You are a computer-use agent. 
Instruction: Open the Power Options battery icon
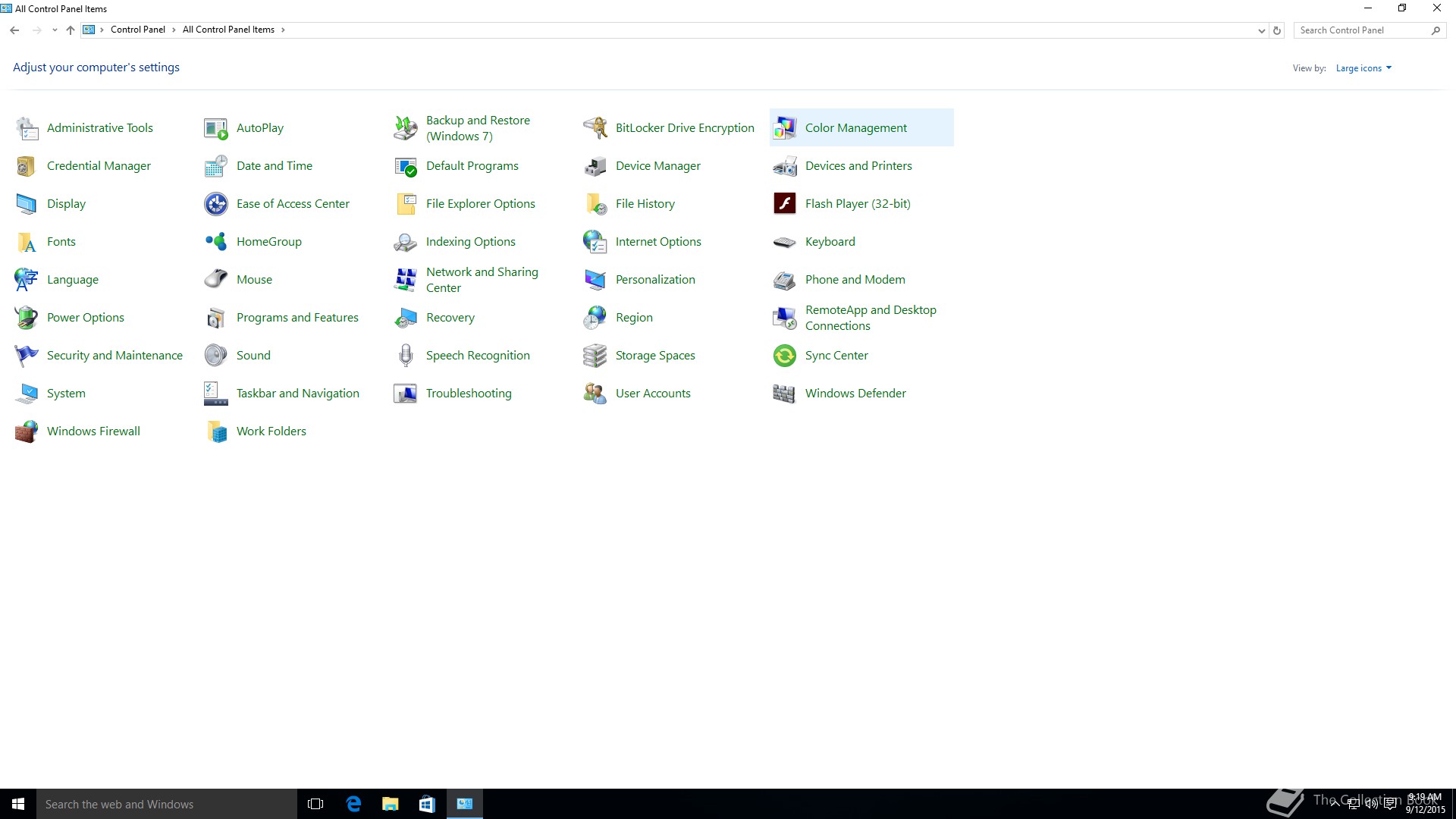click(x=27, y=318)
